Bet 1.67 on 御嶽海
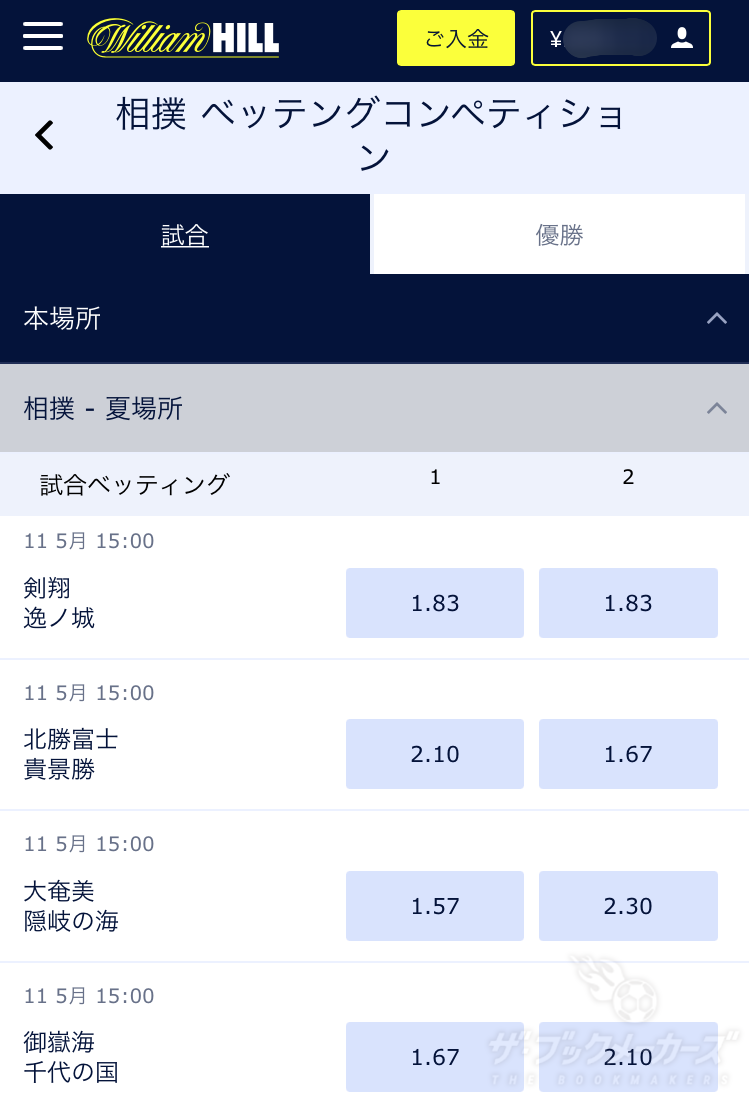This screenshot has width=749, height=1096. (x=434, y=1057)
